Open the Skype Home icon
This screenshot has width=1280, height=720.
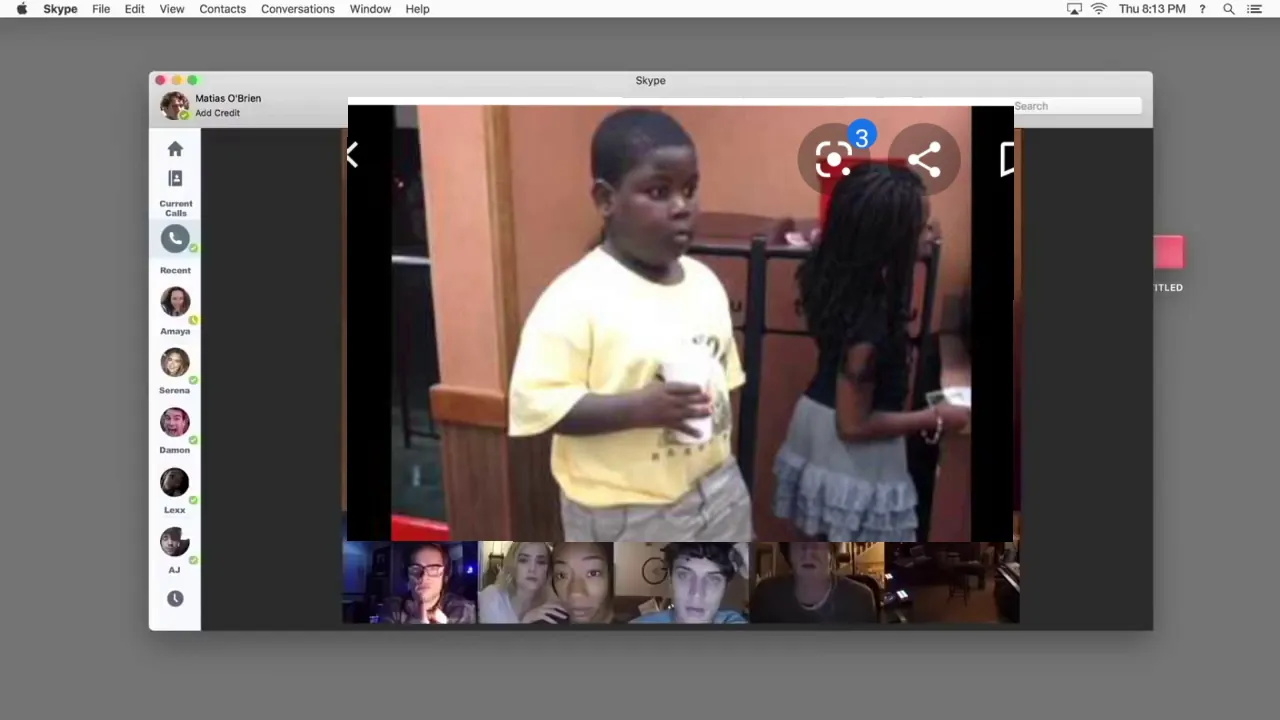coord(175,149)
